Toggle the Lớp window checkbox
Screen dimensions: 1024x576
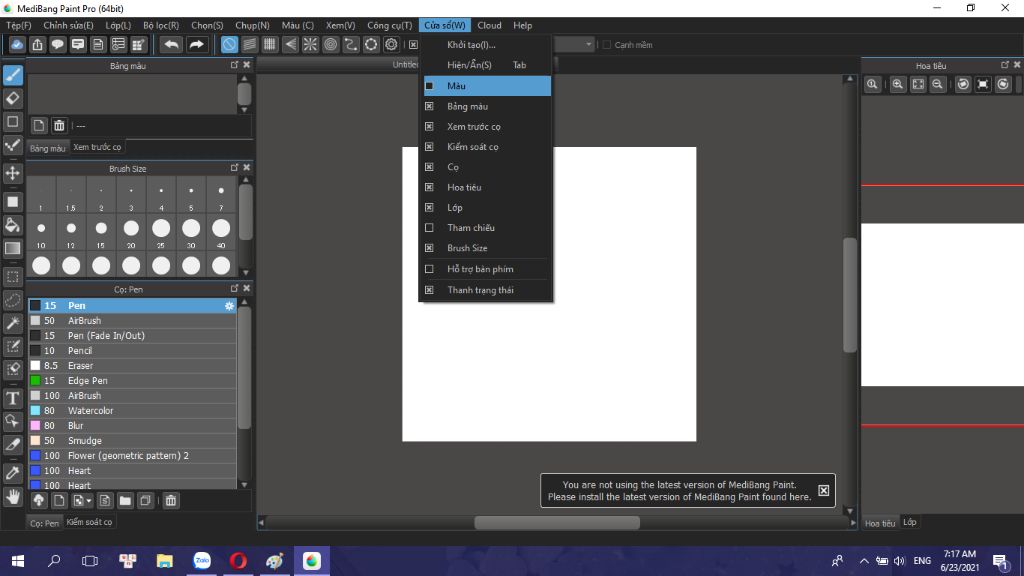tap(429, 208)
